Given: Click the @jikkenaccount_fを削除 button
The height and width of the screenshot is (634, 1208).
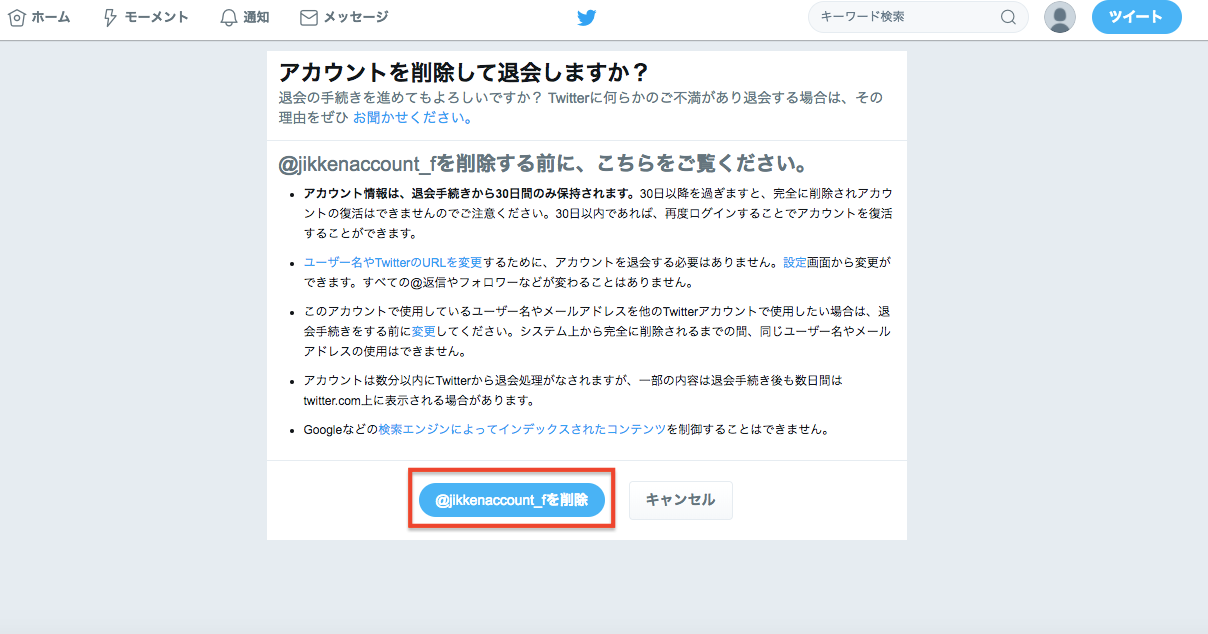Looking at the screenshot, I should [512, 500].
